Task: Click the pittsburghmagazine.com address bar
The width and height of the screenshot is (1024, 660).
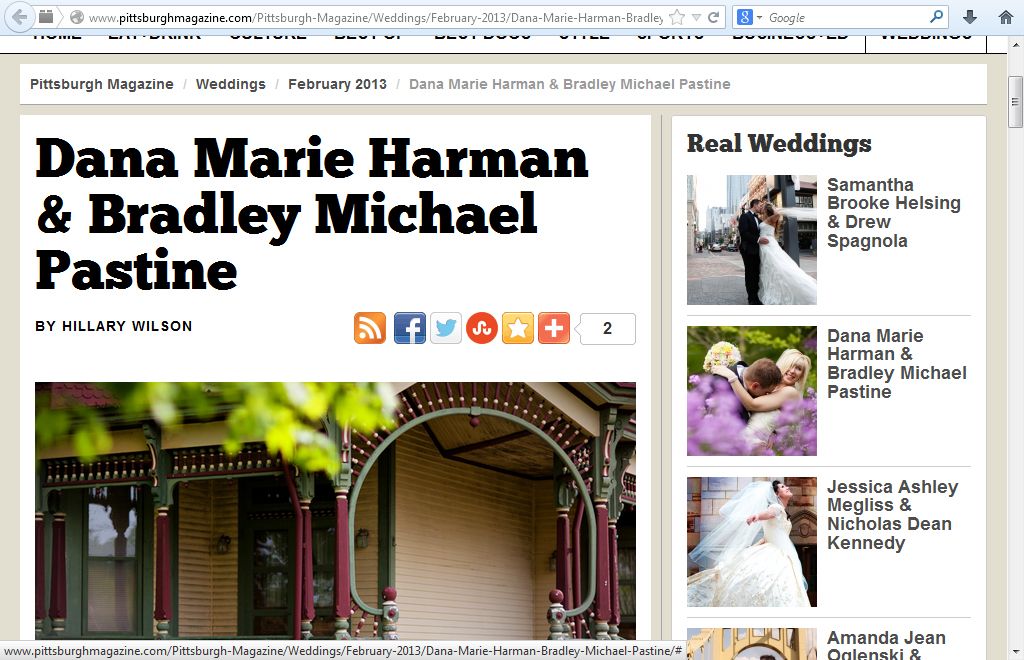Action: coord(376,18)
